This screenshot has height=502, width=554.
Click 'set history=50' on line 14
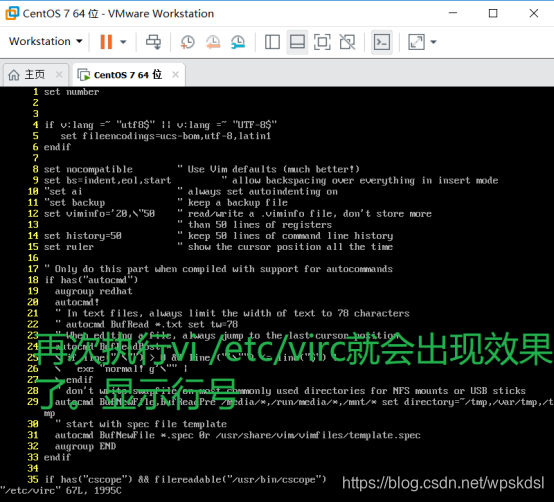(83, 236)
